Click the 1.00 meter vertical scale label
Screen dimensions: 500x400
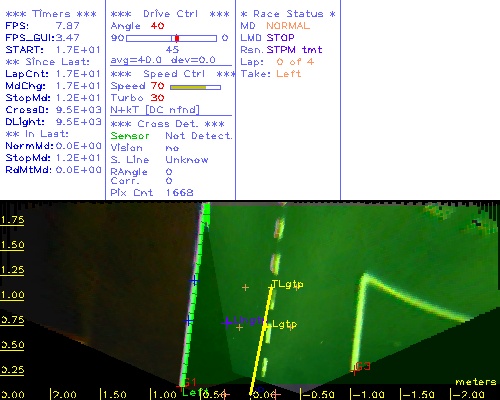click(12, 295)
